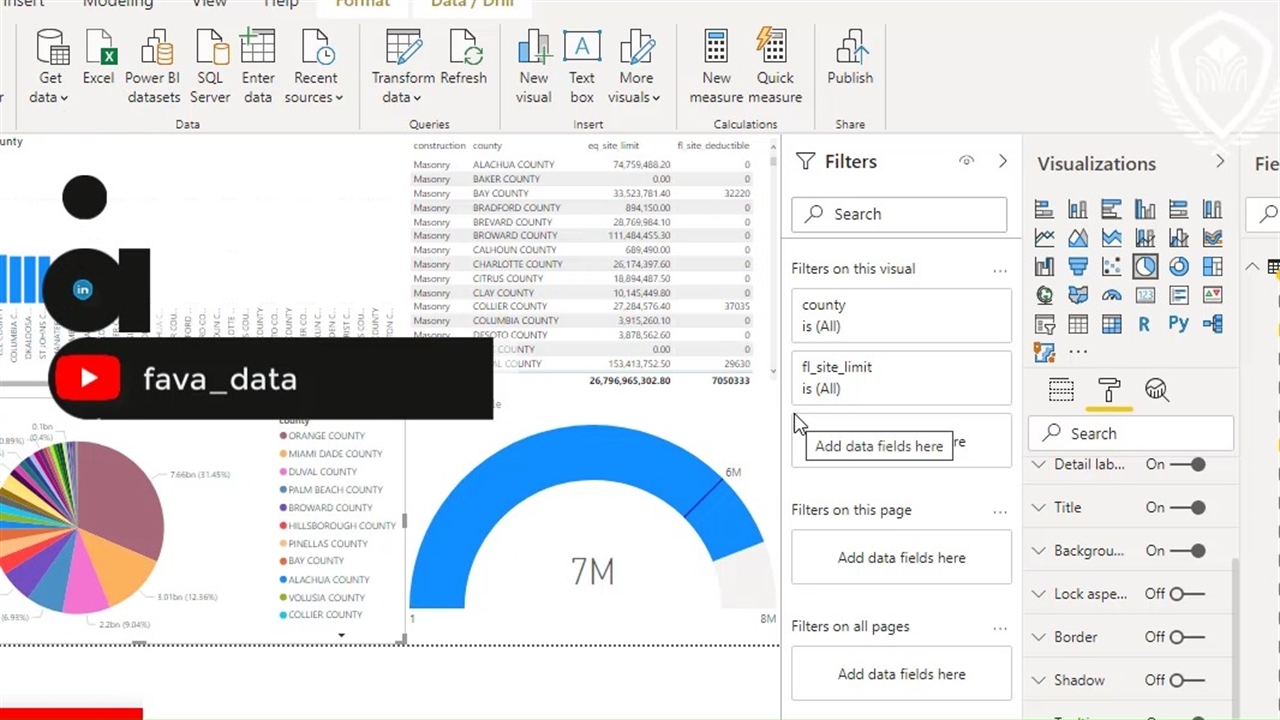Enable the Border toggle
The width and height of the screenshot is (1280, 720).
click(x=1188, y=637)
